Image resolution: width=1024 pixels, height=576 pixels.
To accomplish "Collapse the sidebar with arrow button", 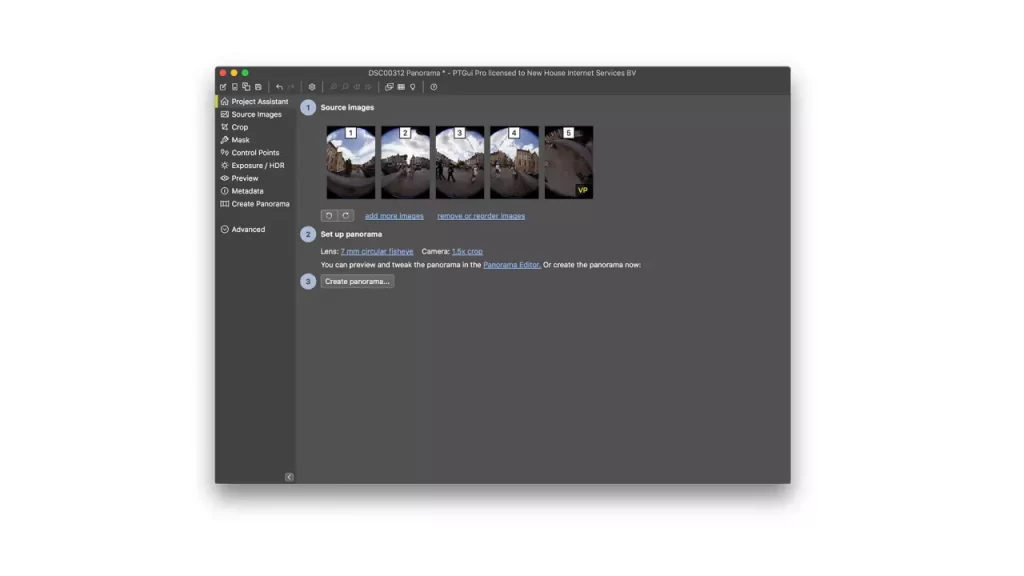I will tap(289, 477).
